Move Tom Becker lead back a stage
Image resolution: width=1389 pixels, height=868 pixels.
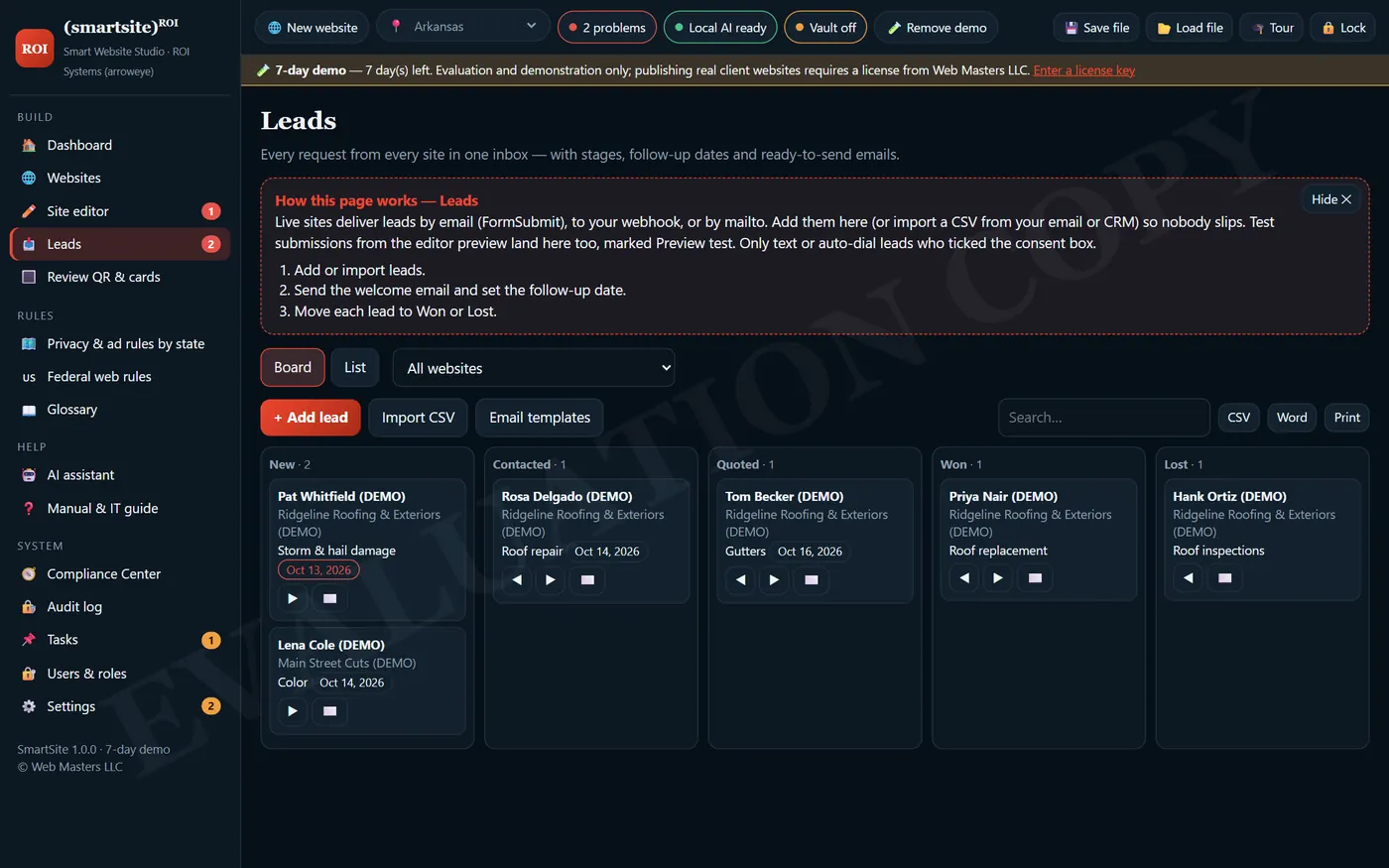(740, 579)
